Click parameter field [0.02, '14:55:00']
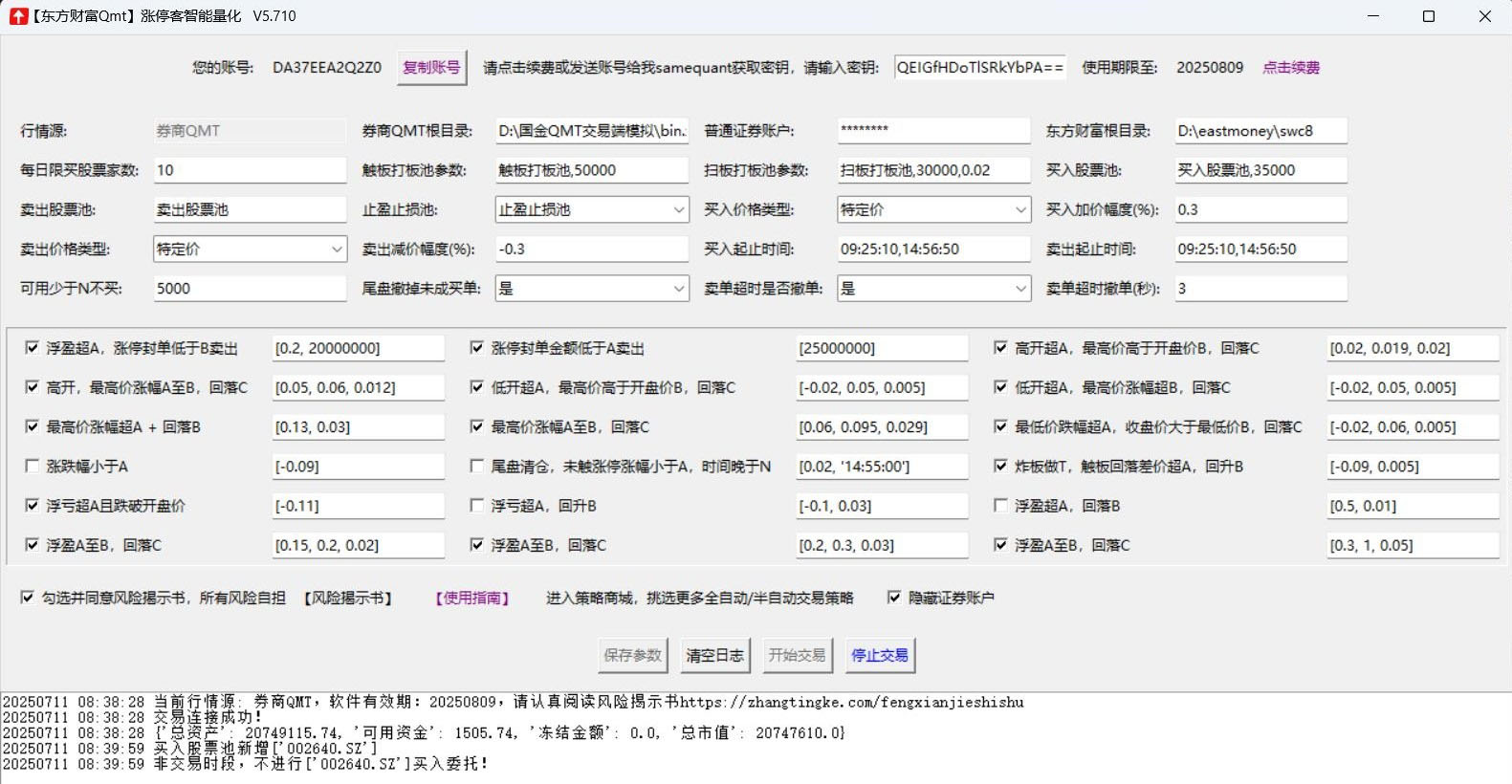 882,467
